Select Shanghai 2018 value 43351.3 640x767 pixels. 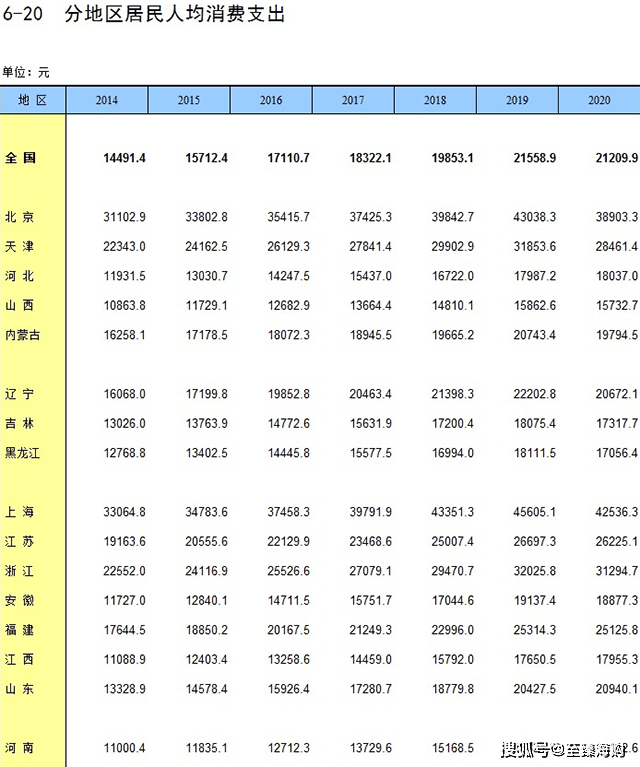pyautogui.click(x=453, y=512)
